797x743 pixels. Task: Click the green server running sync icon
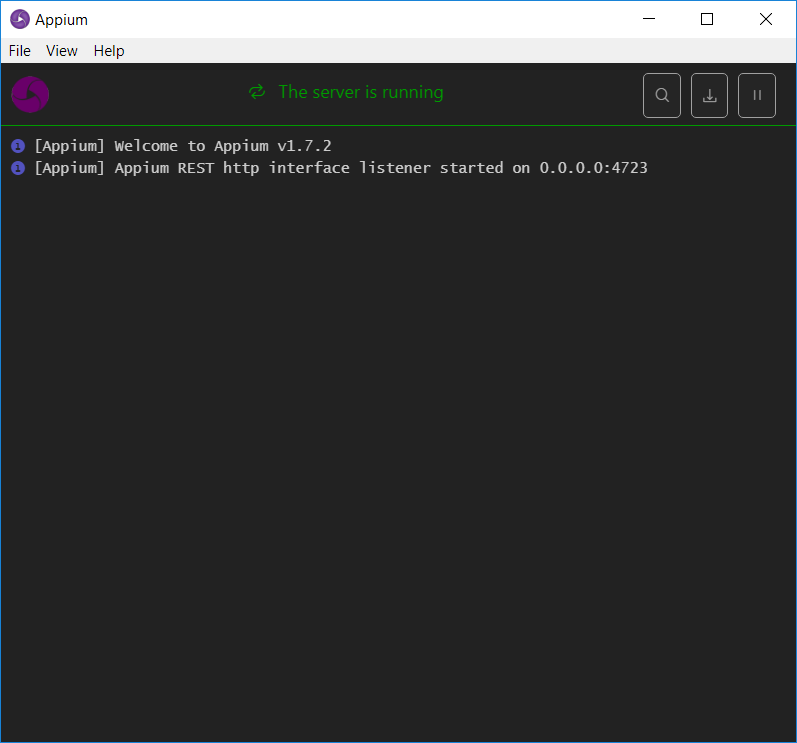257,92
